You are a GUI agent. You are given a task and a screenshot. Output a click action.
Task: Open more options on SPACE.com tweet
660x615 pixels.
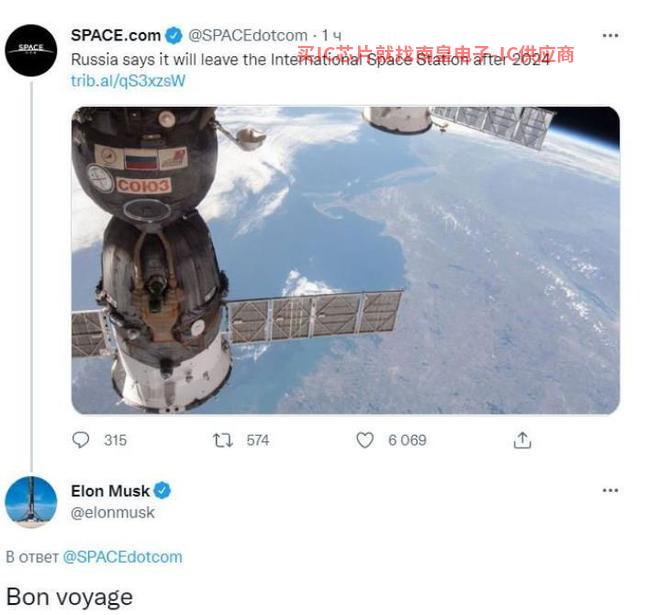pyautogui.click(x=610, y=35)
